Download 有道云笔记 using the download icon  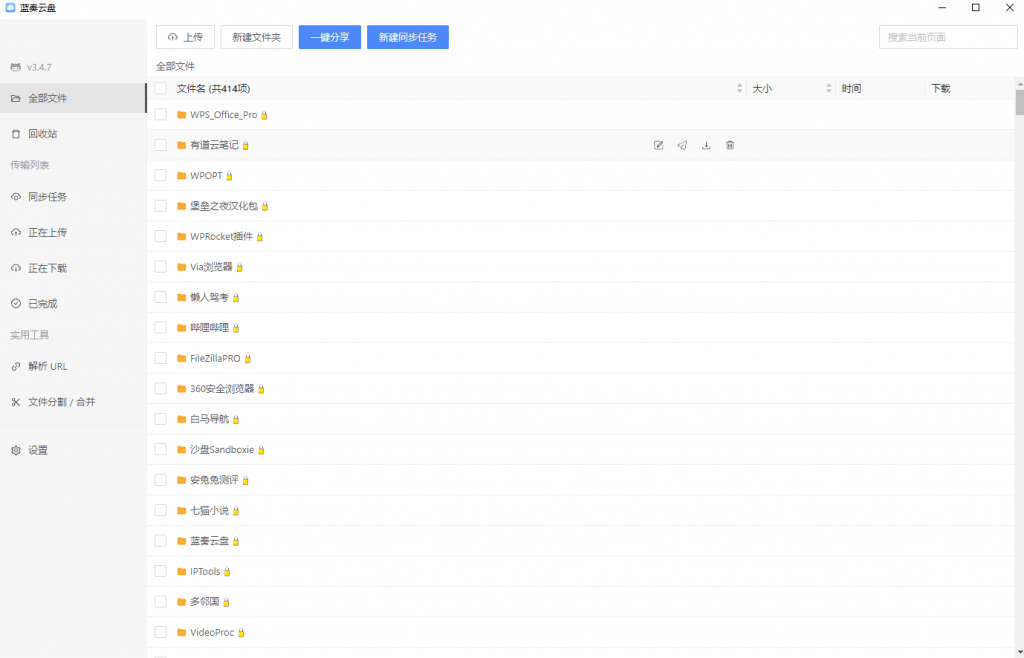click(706, 145)
